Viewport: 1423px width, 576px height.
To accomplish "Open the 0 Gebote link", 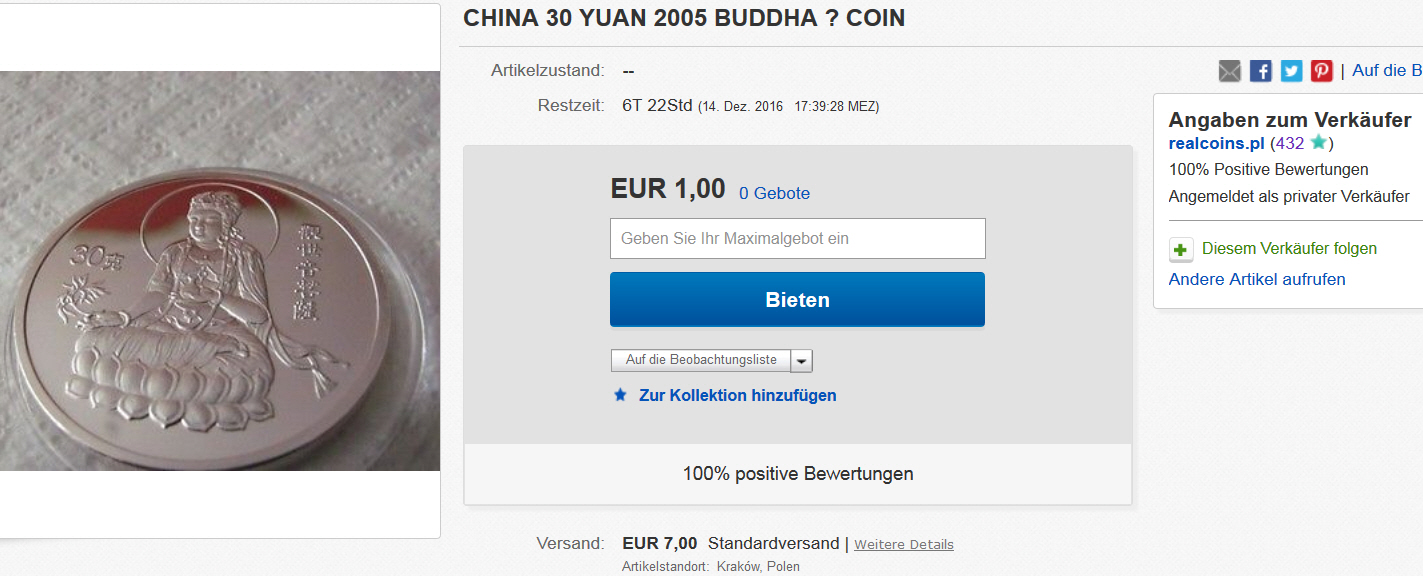I will click(x=774, y=194).
